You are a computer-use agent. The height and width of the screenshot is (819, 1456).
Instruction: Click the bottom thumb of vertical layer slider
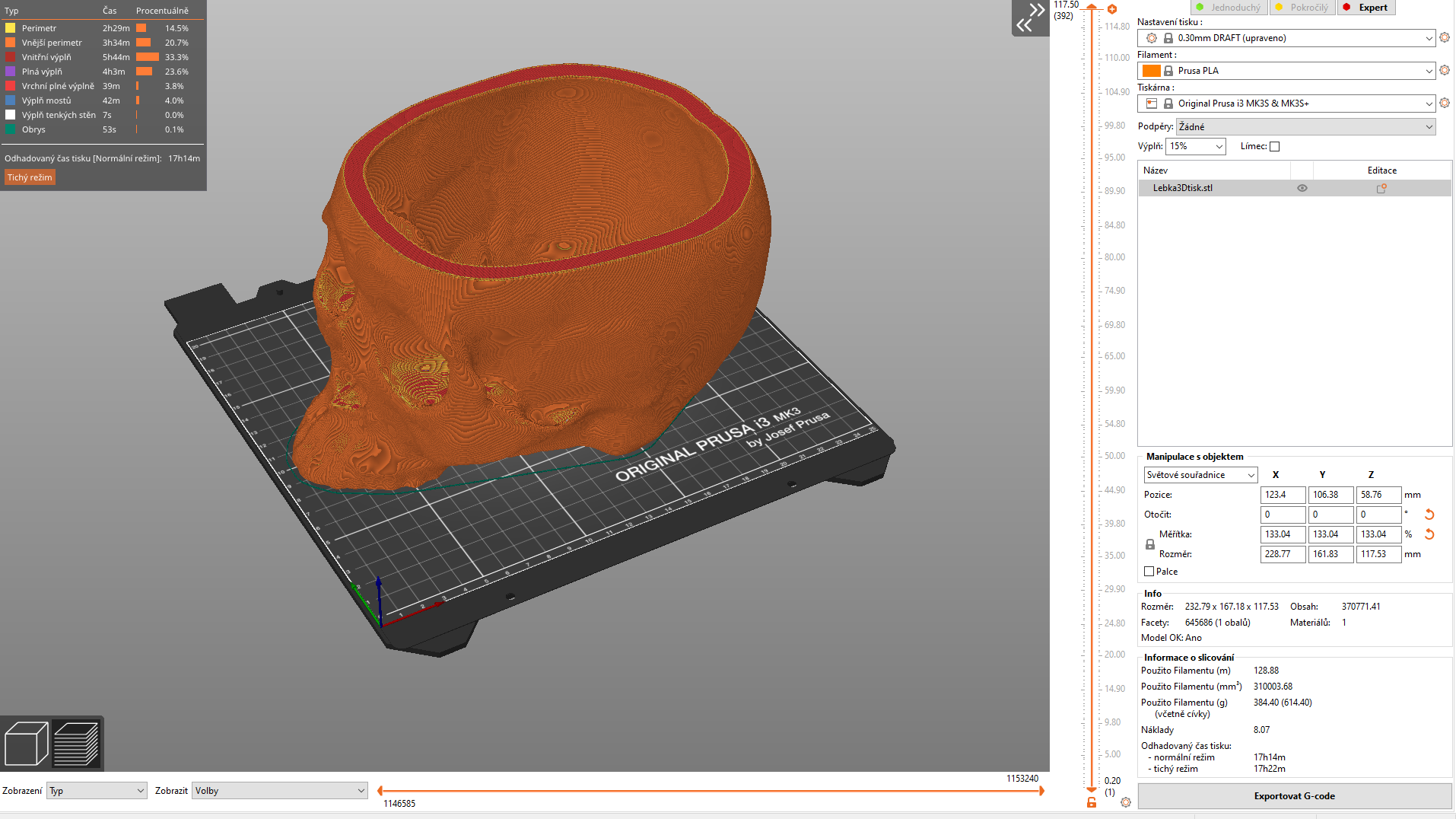click(x=1092, y=790)
